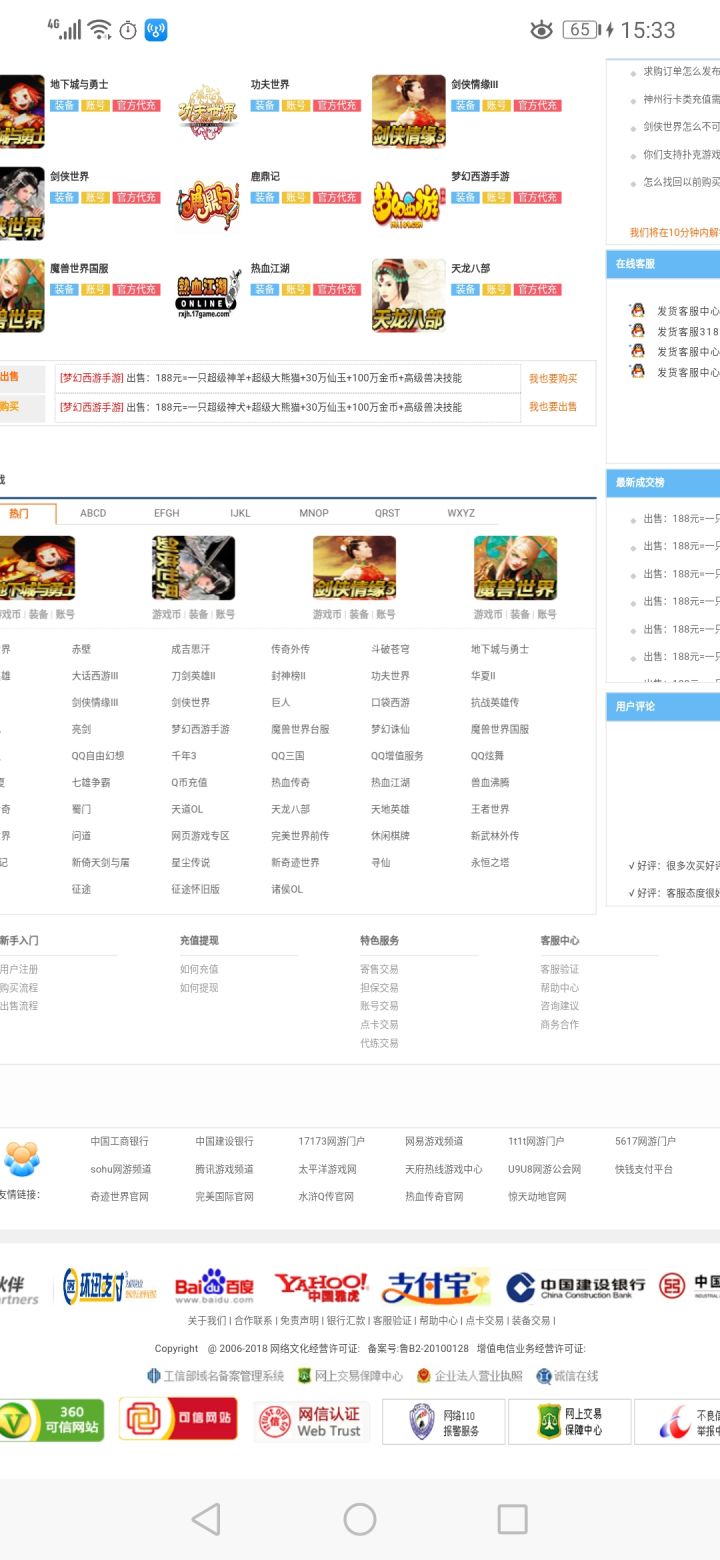The image size is (720, 1560).
Task: Switch to IJKL tab
Action: [240, 513]
